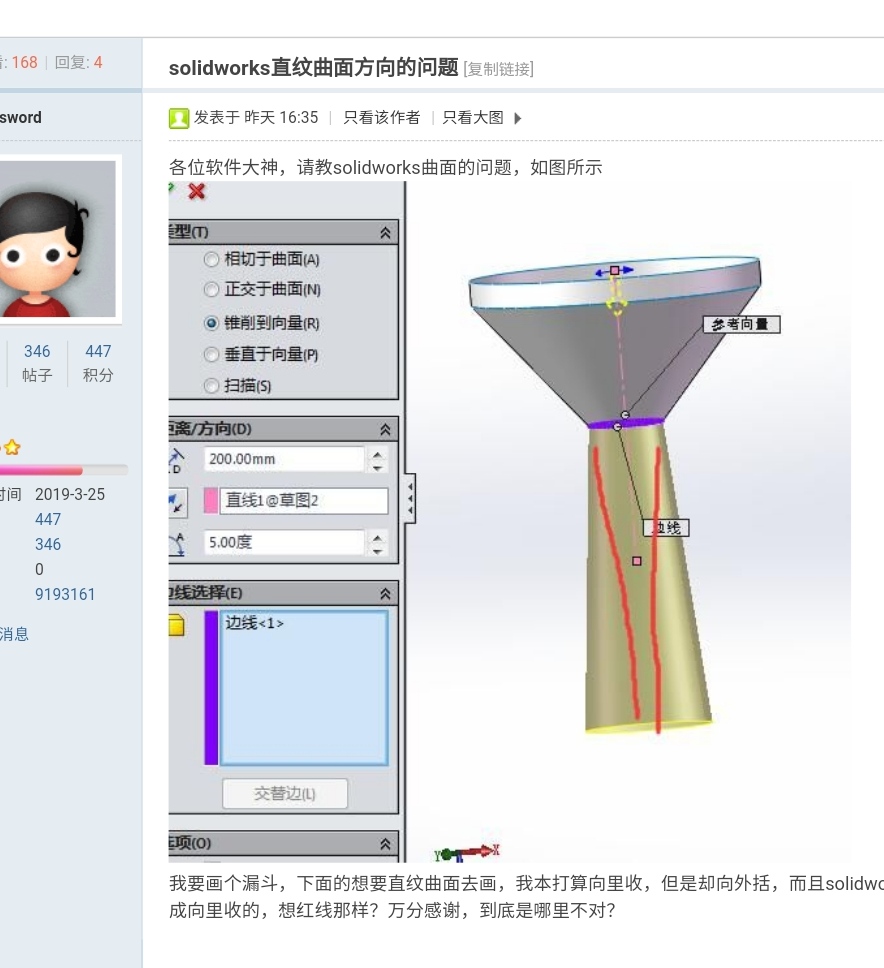884x968 pixels.
Task: Collapse the 距离/方向(D) section chevron
Action: pyautogui.click(x=385, y=429)
